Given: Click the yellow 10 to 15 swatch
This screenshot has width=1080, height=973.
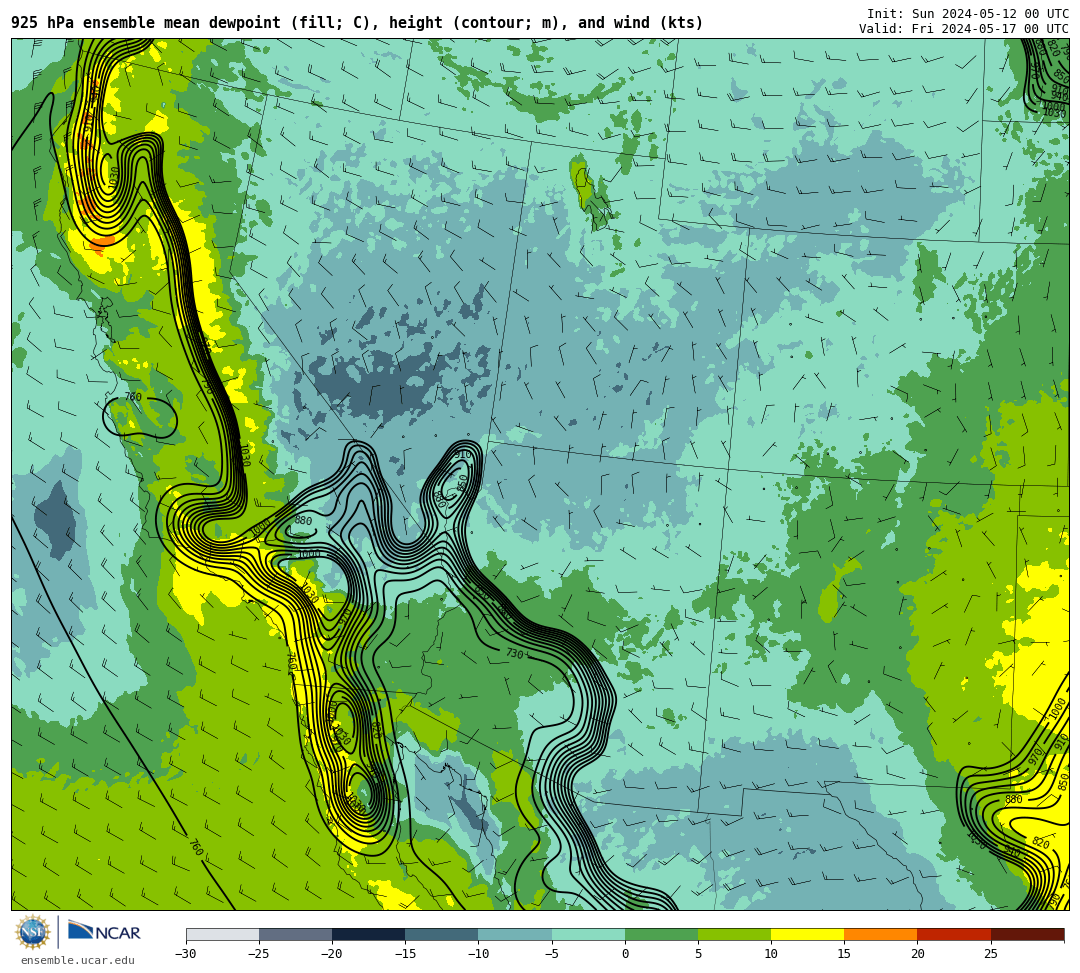Looking at the screenshot, I should click(807, 934).
